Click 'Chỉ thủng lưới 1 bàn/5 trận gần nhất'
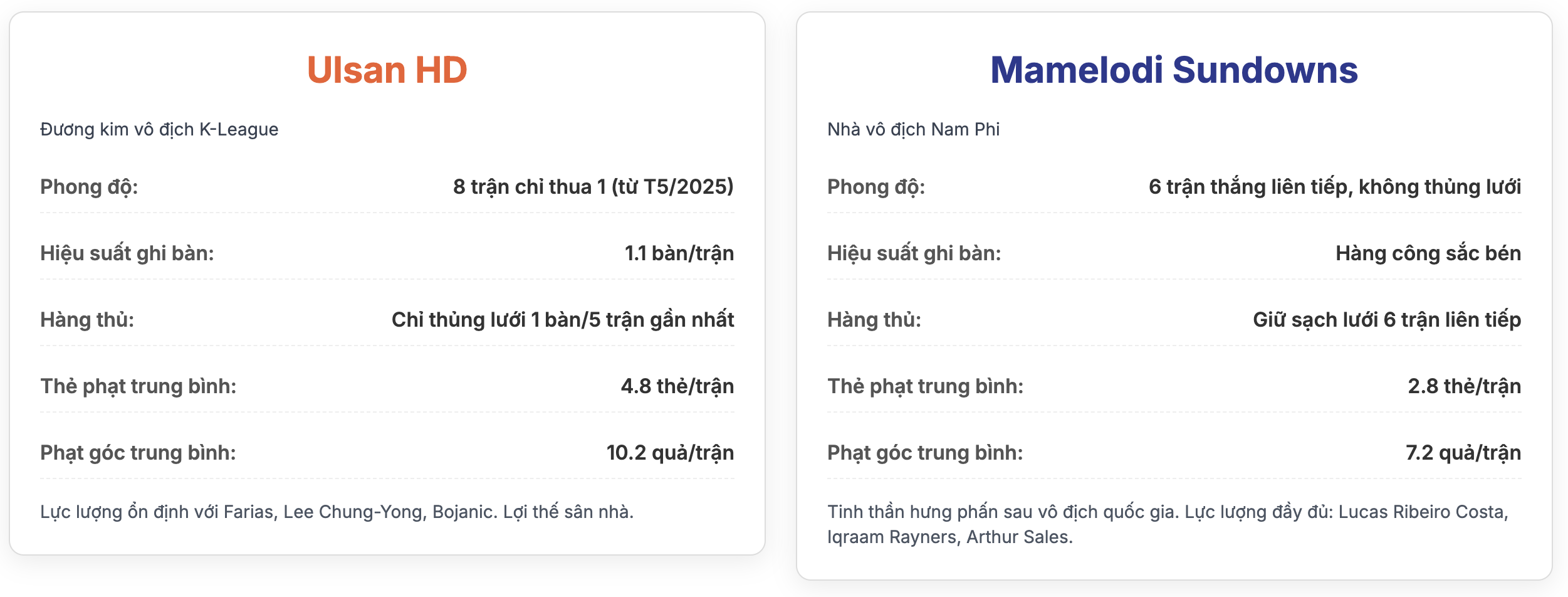This screenshot has height=597, width=1568. [563, 320]
